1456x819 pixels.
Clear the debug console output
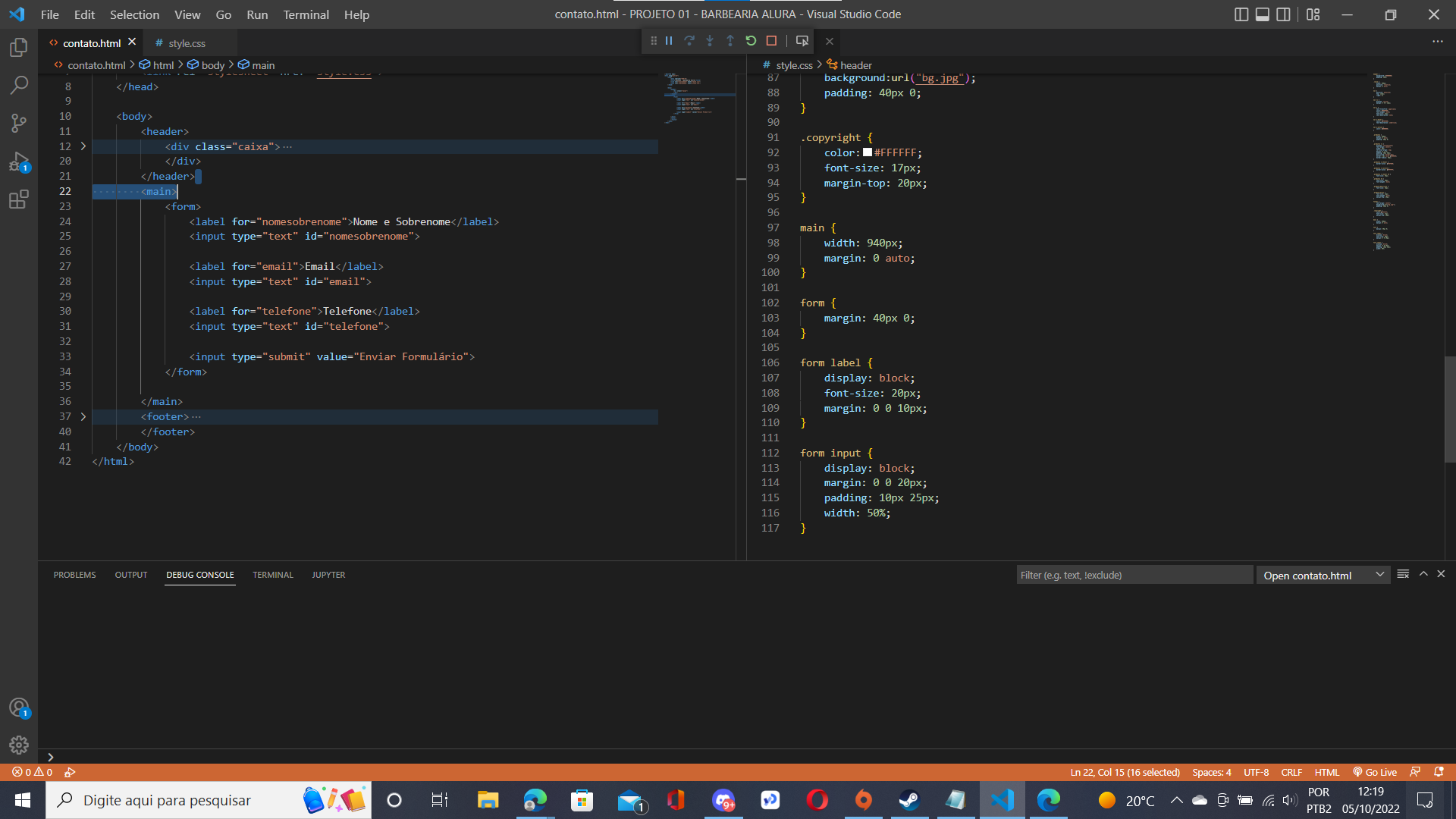[1403, 574]
